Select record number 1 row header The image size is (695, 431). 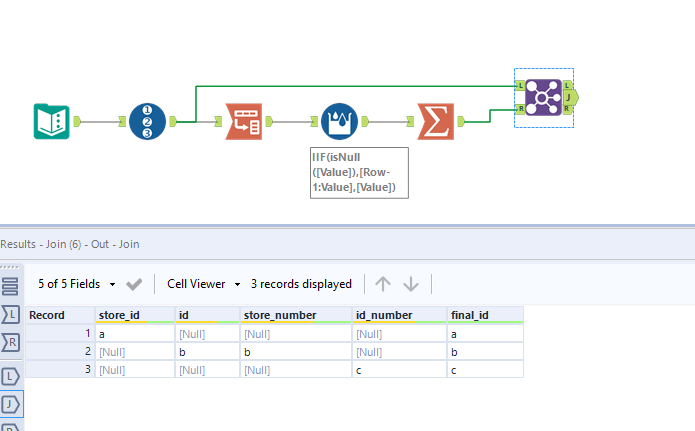pos(60,333)
